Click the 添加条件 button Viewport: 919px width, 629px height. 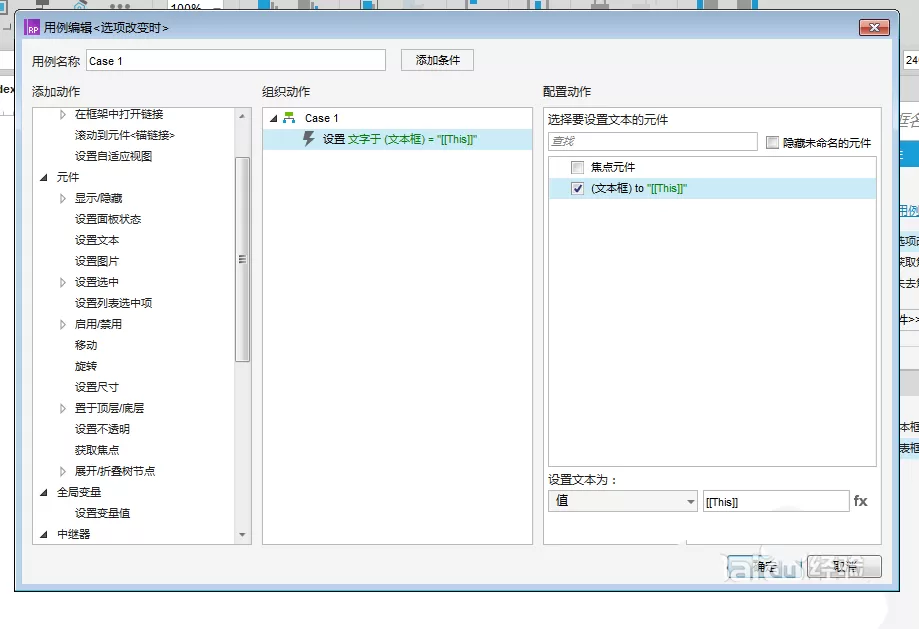coord(437,60)
